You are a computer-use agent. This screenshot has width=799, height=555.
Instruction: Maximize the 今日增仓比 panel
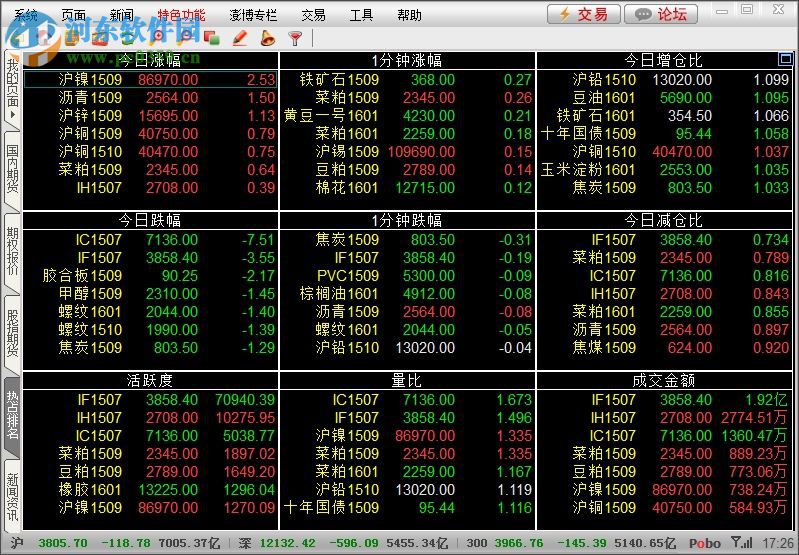click(x=785, y=59)
